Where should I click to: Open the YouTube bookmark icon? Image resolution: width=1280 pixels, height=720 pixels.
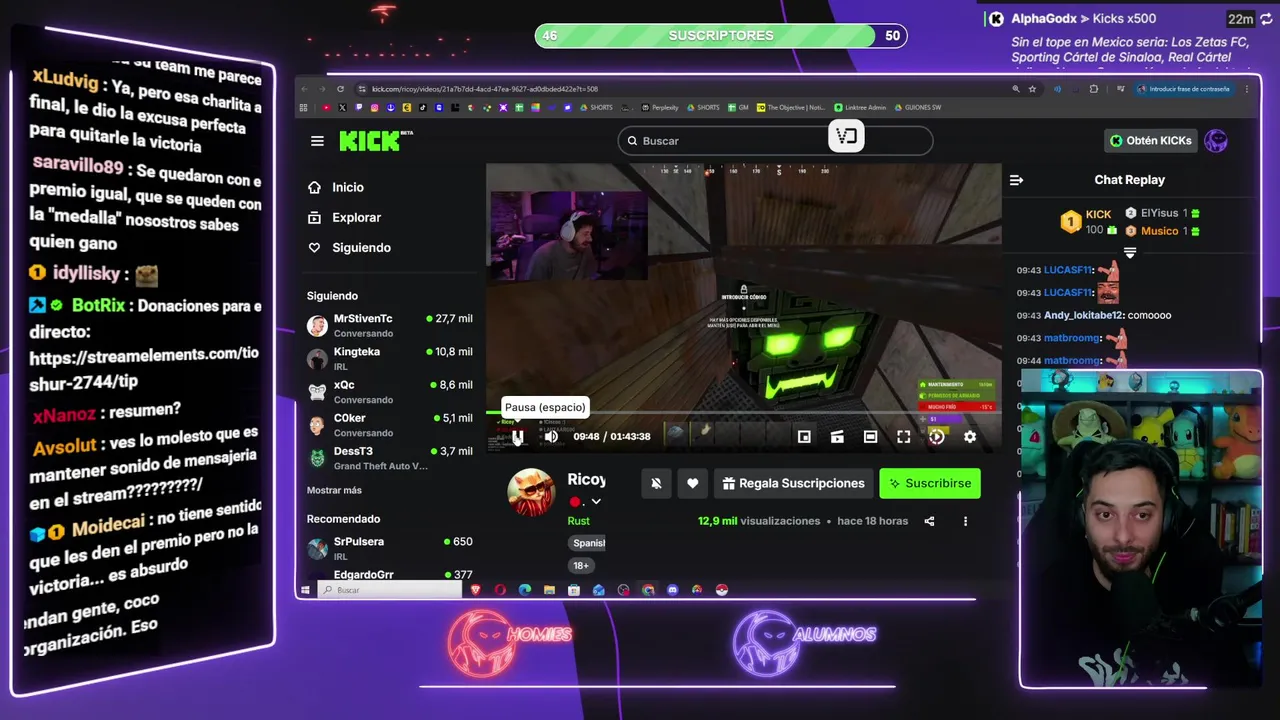pyautogui.click(x=326, y=107)
